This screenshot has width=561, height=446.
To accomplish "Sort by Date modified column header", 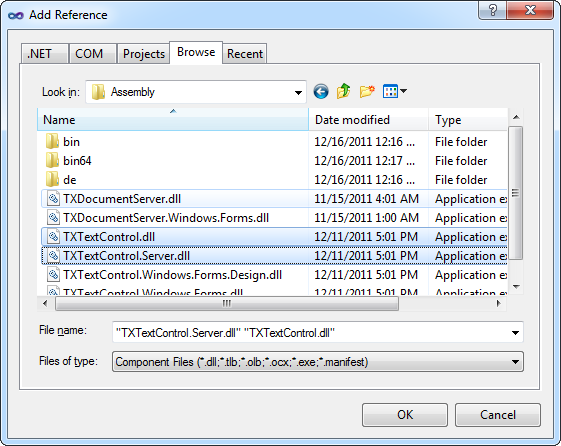I will click(x=369, y=119).
